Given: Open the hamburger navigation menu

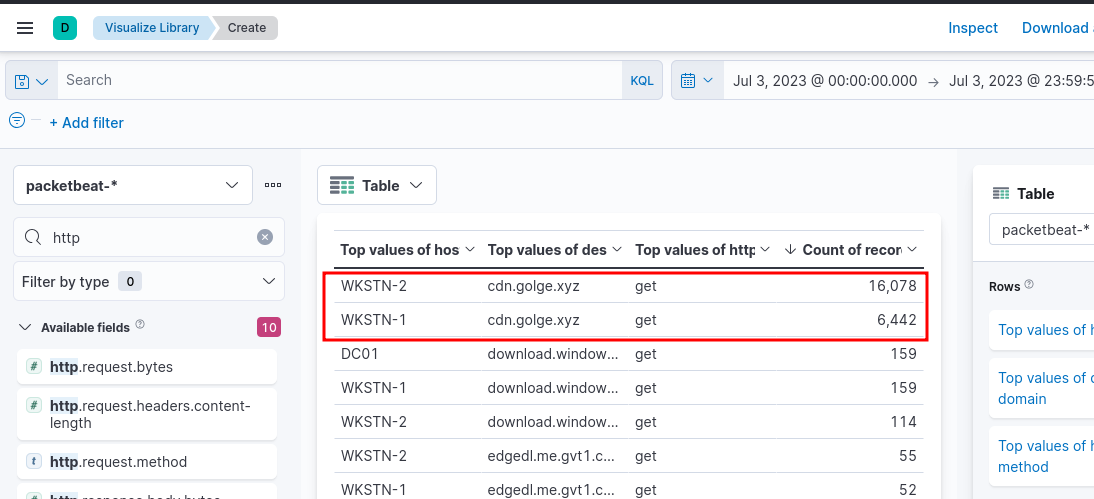Looking at the screenshot, I should coord(25,28).
